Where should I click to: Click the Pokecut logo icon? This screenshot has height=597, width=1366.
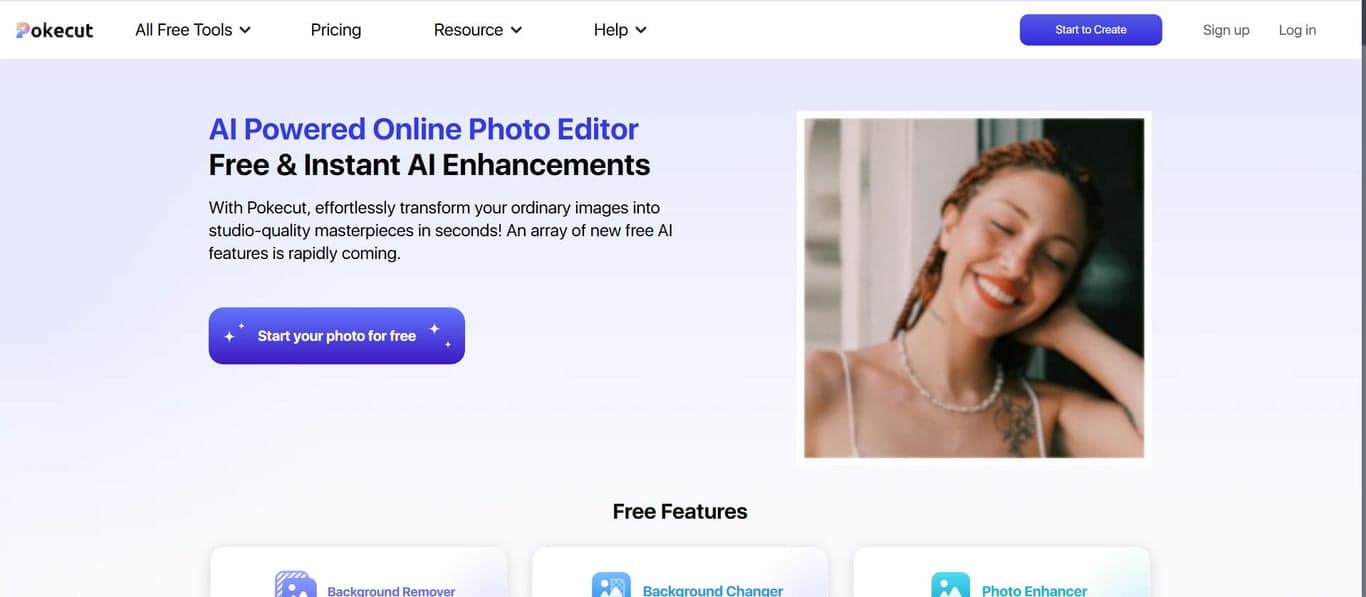[22, 29]
